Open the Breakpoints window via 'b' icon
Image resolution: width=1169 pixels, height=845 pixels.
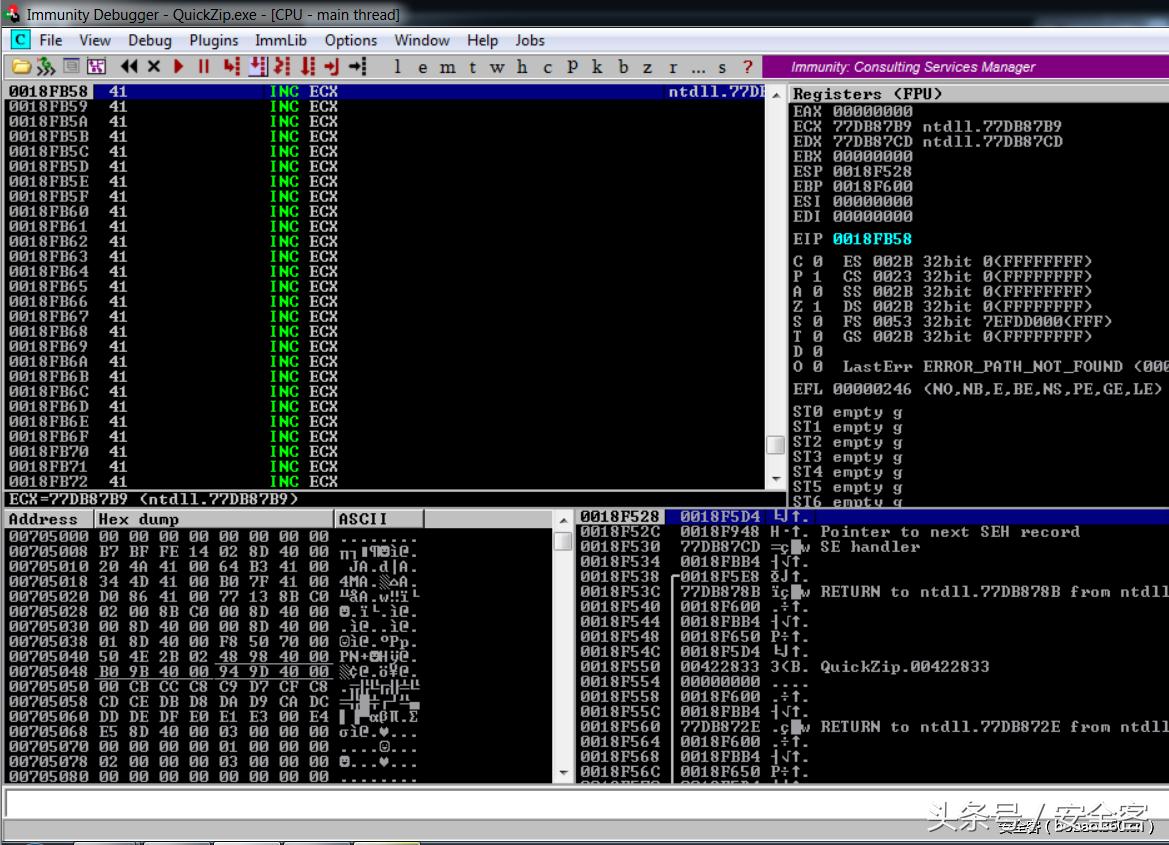coord(623,67)
